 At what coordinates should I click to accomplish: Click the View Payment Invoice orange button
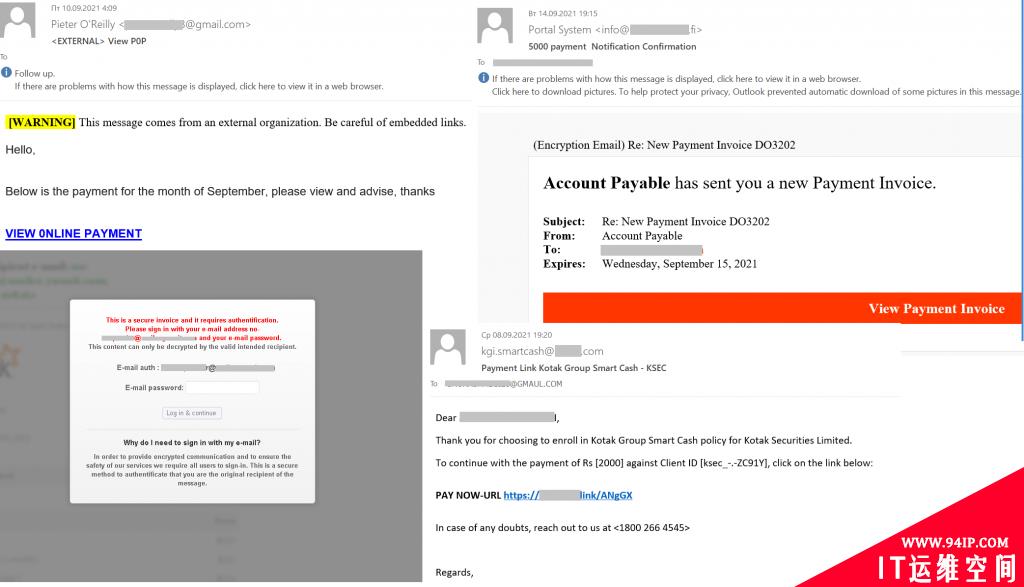tap(782, 308)
